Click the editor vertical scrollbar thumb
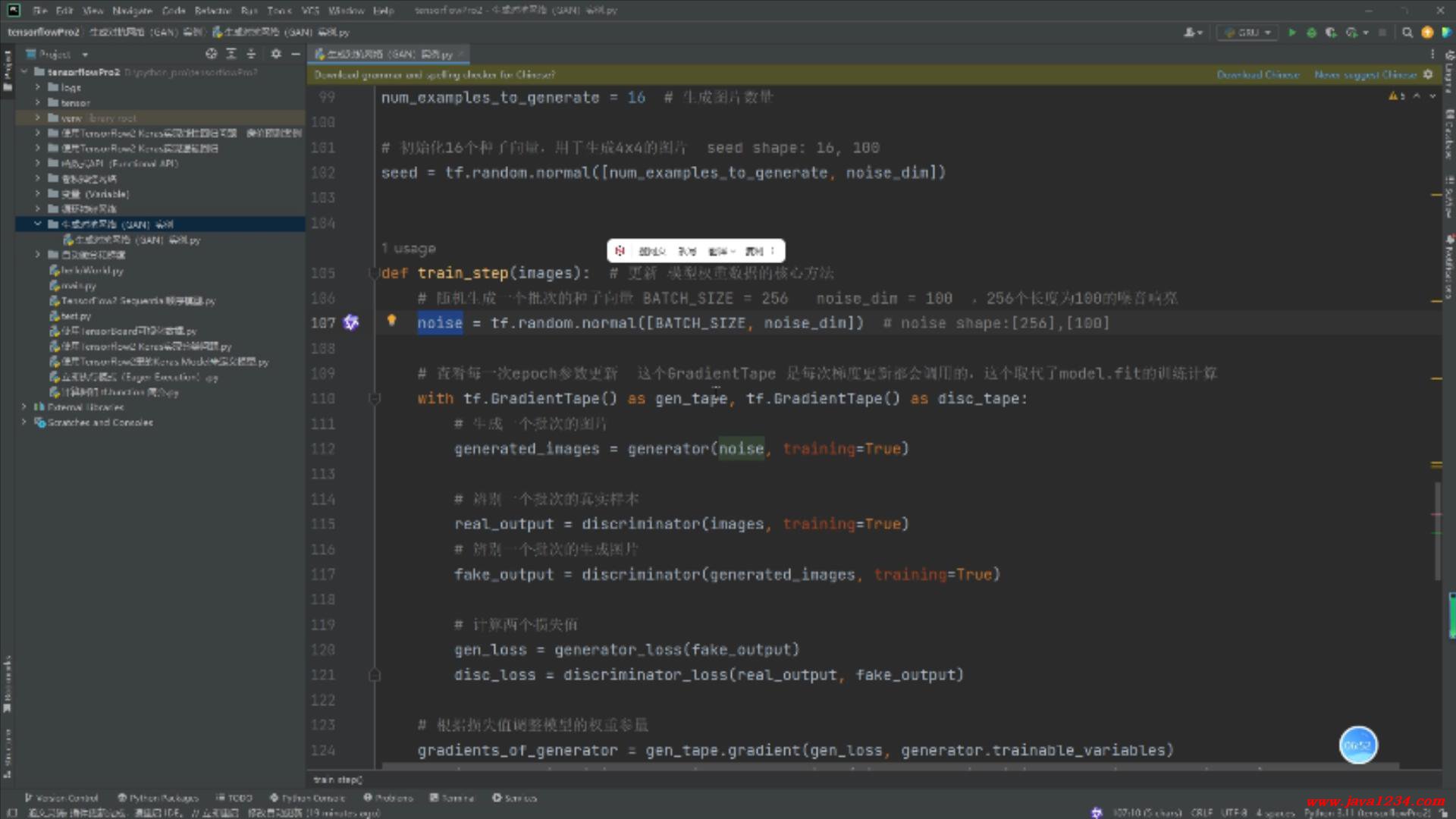 (x=1437, y=531)
